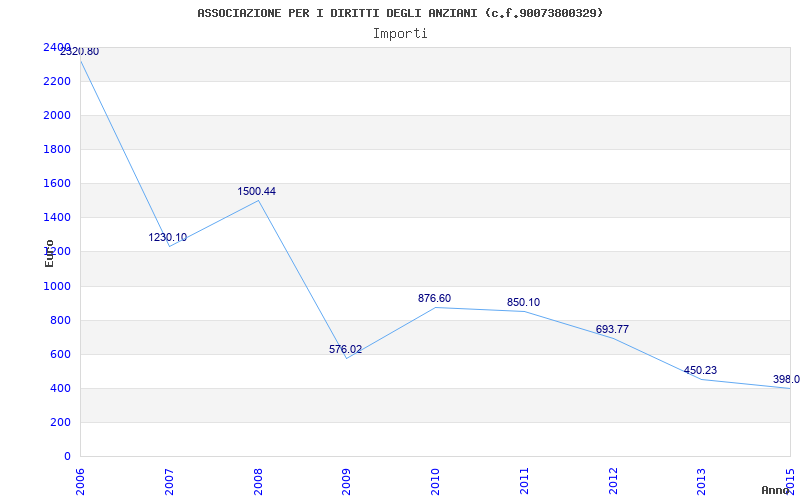Click the 200 y-axis tick label

point(61,422)
